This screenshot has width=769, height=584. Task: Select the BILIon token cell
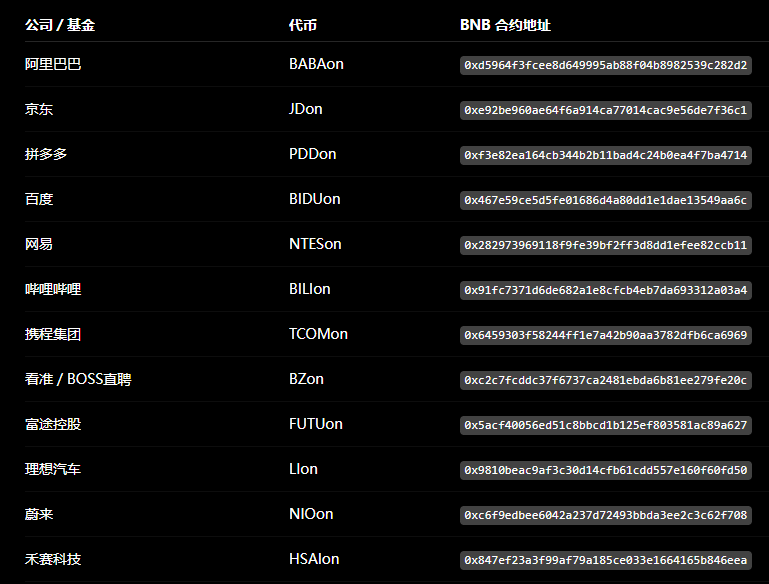point(309,289)
